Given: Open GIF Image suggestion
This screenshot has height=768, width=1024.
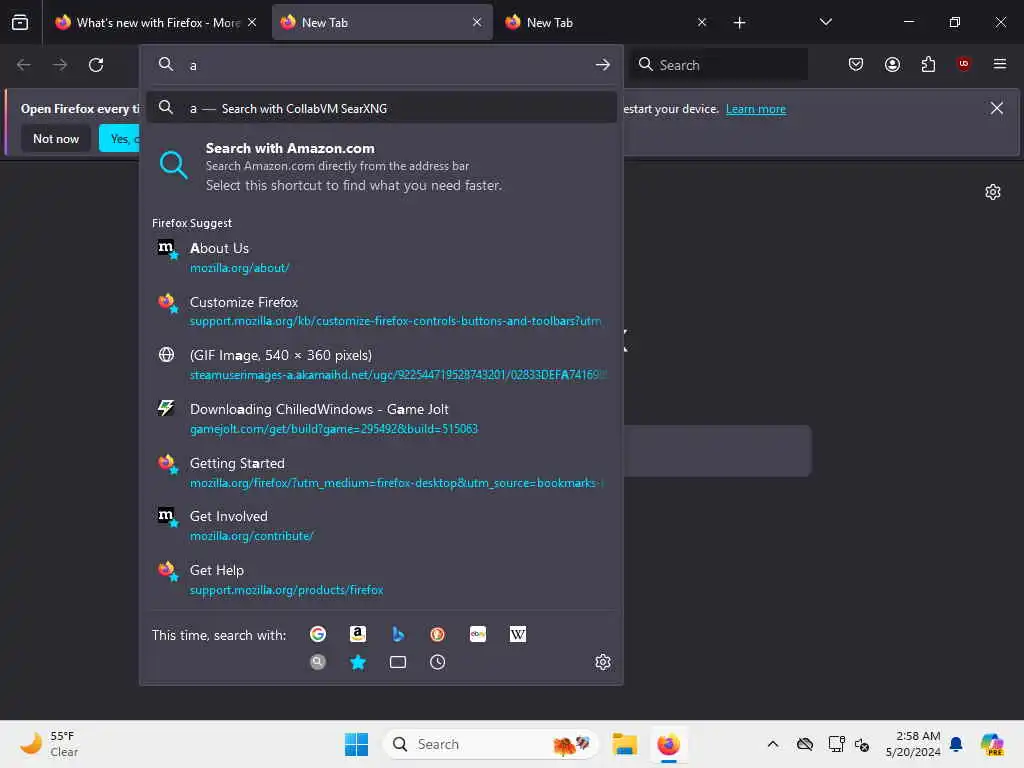Looking at the screenshot, I should click(381, 365).
